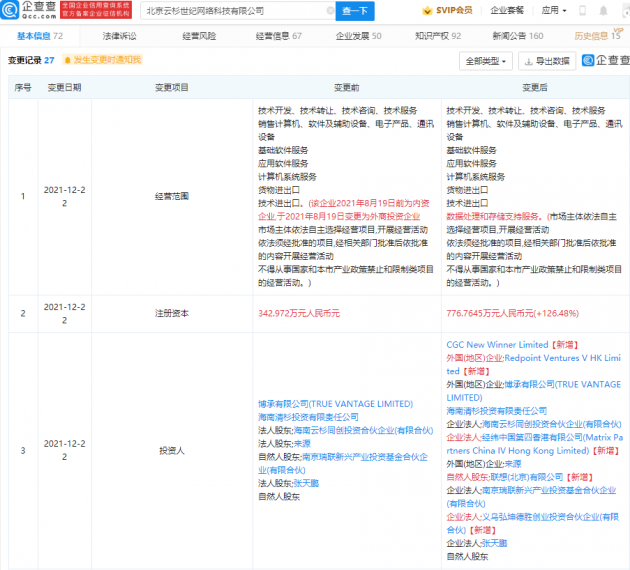630x570 pixels.
Task: Open the mobile phone icon in header
Action: pyautogui.click(x=582, y=10)
